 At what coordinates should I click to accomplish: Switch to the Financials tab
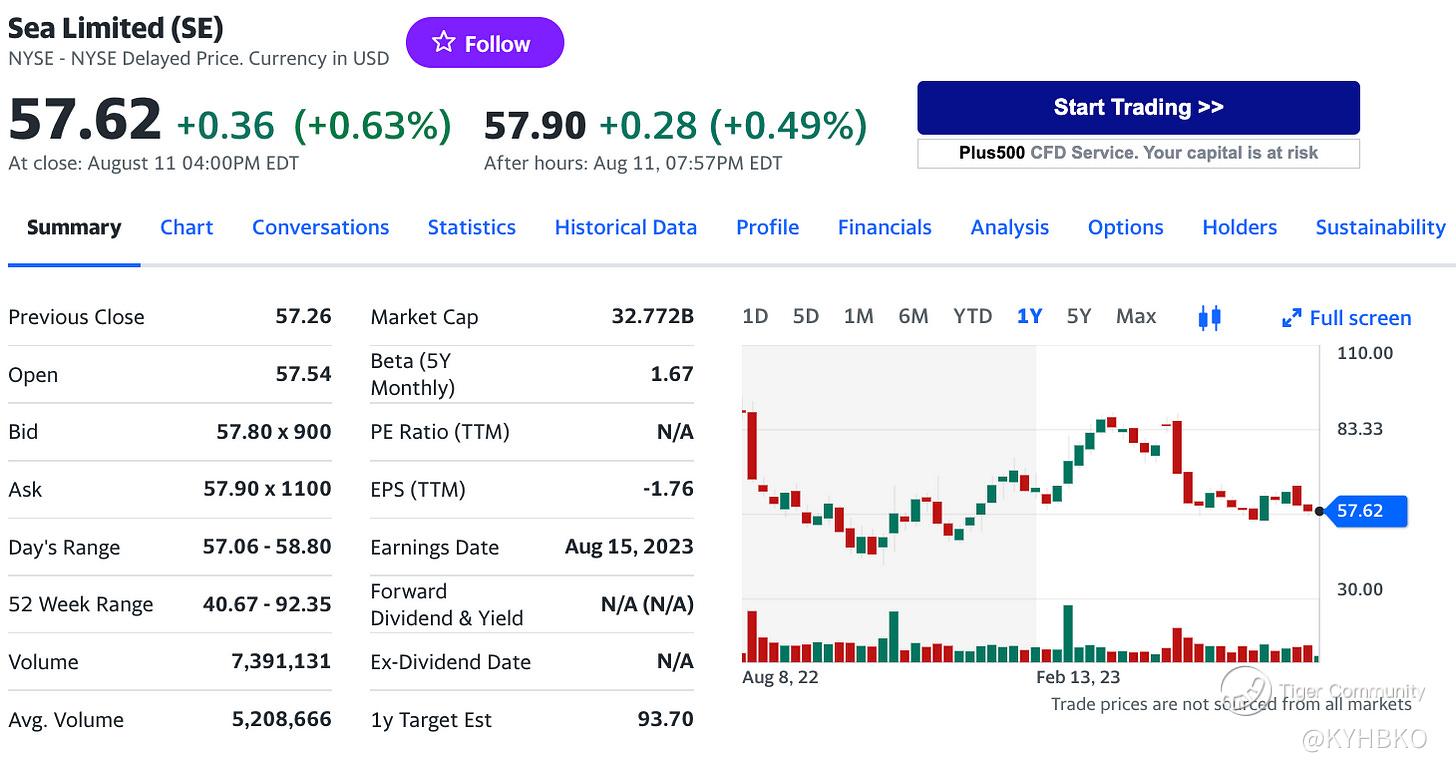pos(884,227)
